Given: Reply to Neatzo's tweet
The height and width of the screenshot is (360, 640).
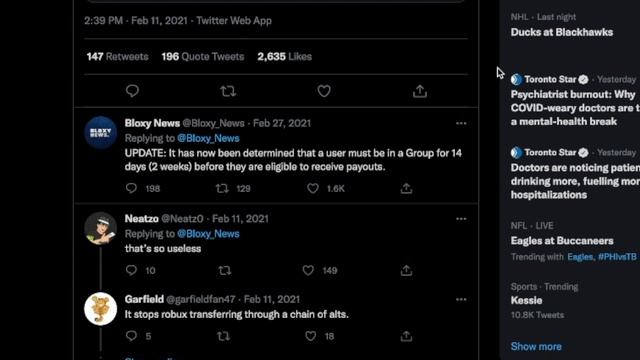Looking at the screenshot, I should (131, 270).
